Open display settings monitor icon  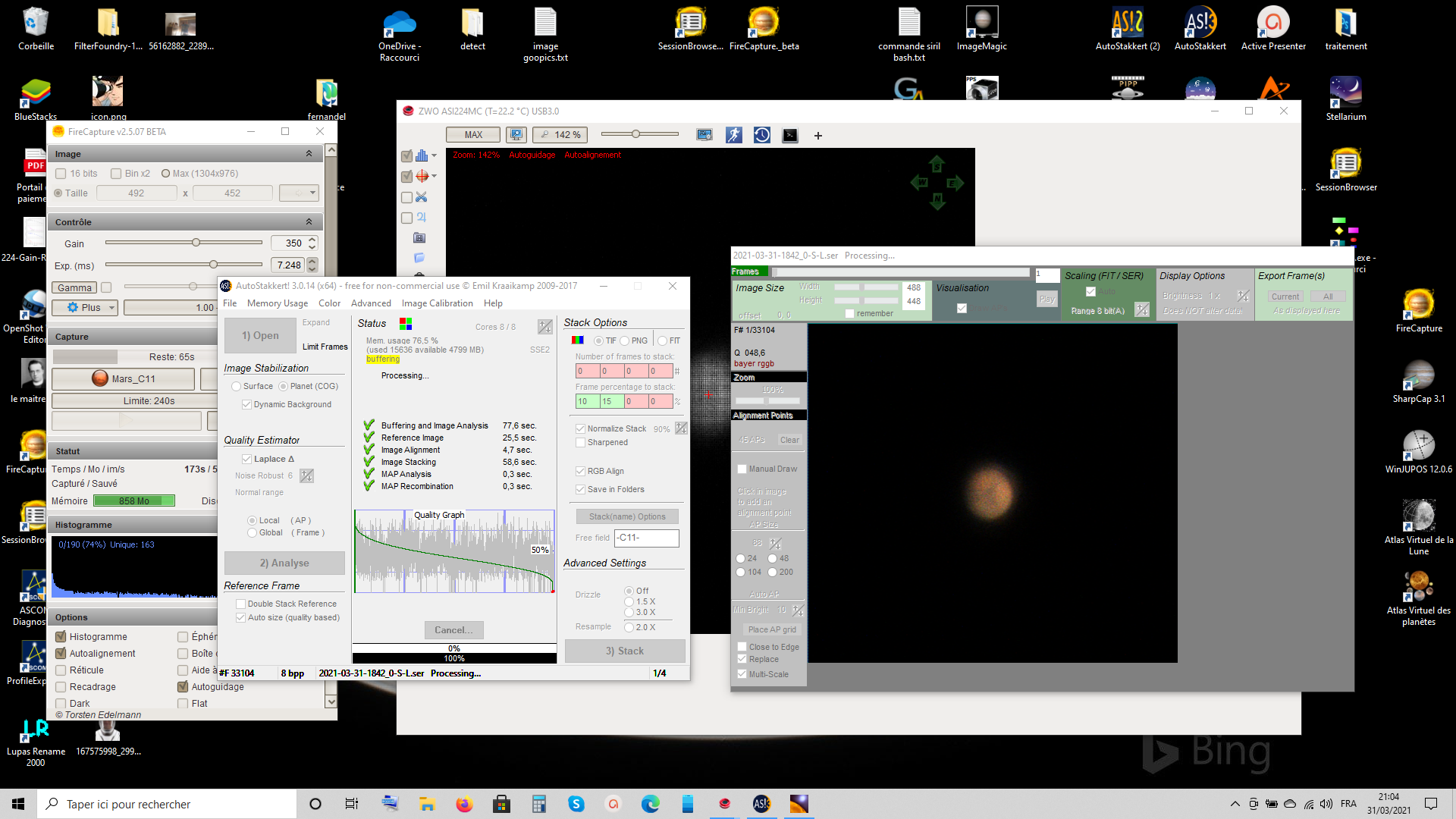704,135
